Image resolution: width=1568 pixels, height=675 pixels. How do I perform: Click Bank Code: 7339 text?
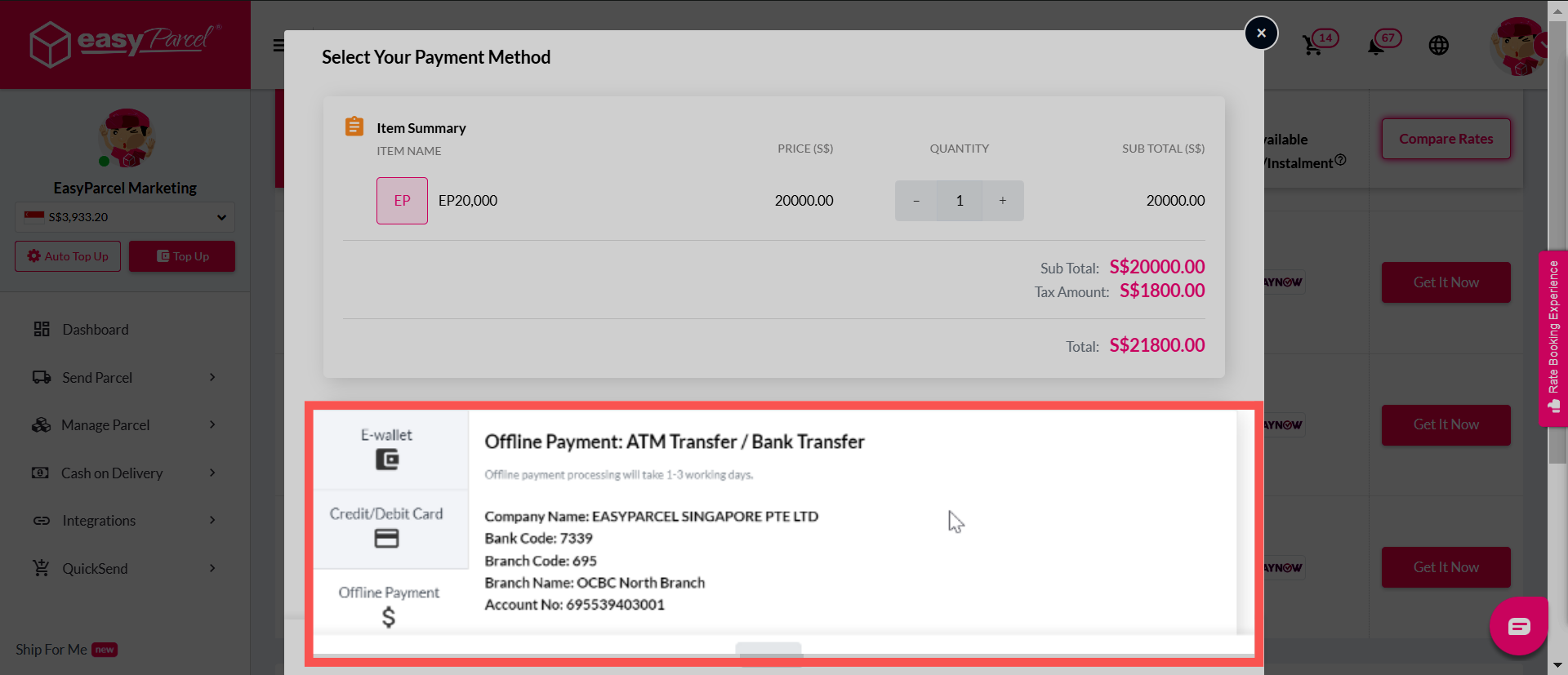(538, 539)
